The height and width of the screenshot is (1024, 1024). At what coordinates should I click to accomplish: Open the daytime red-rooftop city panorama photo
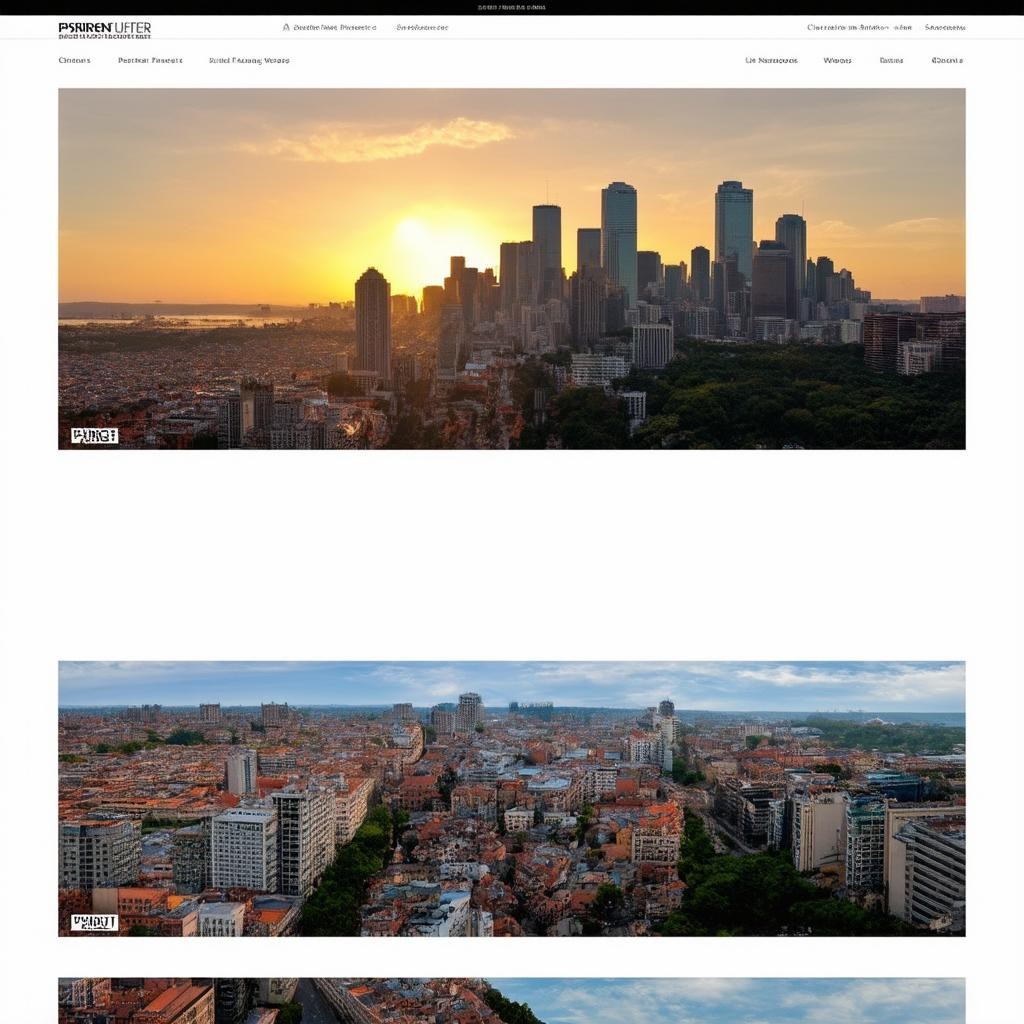click(511, 798)
